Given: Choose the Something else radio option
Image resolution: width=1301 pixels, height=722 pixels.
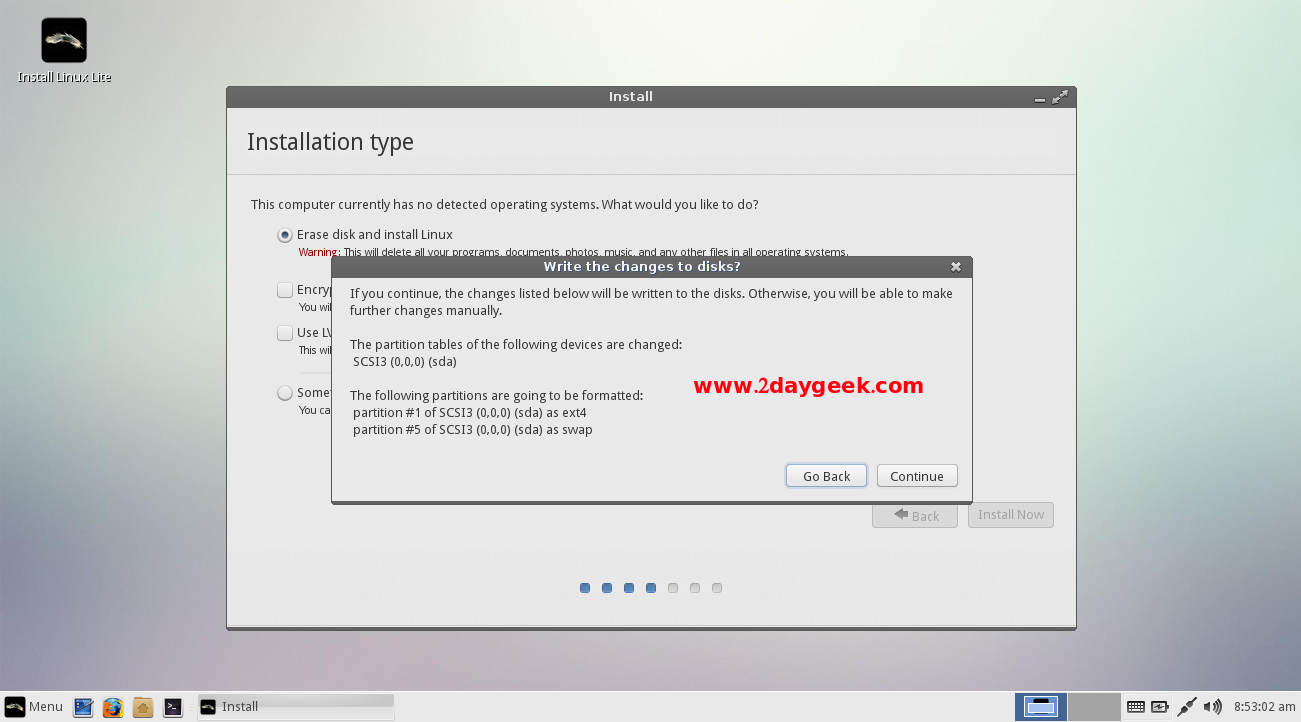Looking at the screenshot, I should 285,393.
